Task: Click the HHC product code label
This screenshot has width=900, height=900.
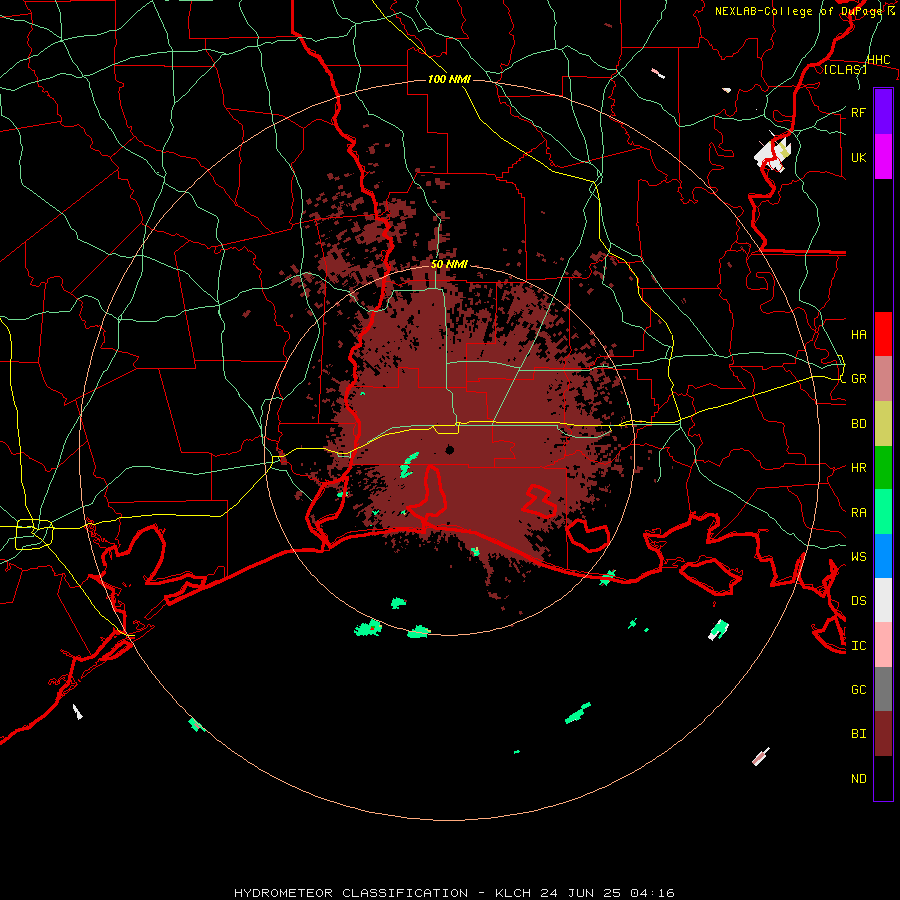Action: tap(878, 60)
